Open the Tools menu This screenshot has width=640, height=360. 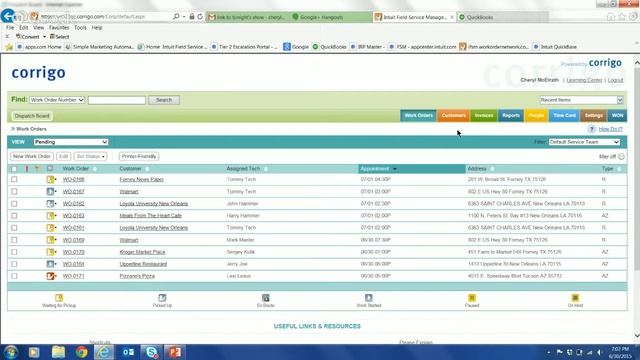click(x=80, y=28)
